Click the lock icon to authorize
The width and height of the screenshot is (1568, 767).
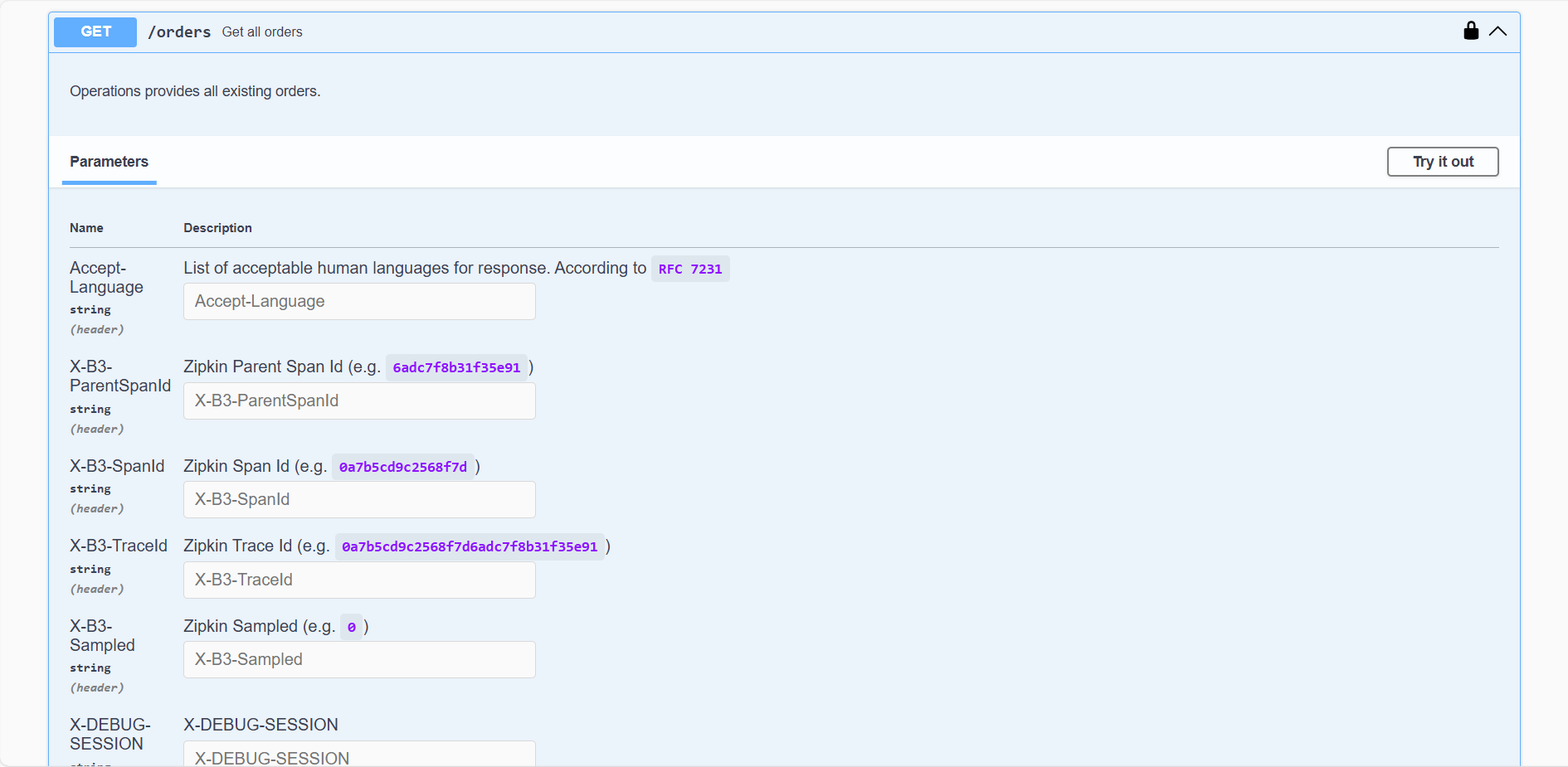(x=1470, y=31)
